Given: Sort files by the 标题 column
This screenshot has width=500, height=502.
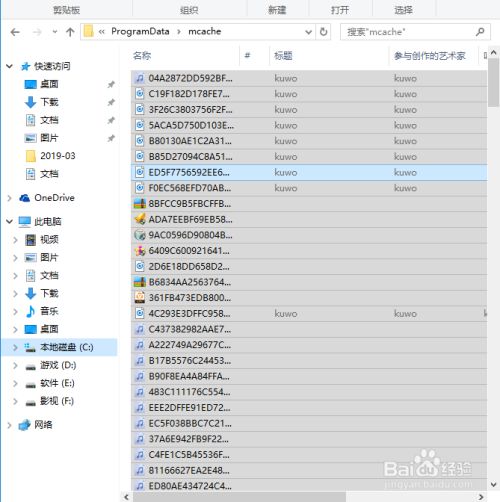Looking at the screenshot, I should coord(283,56).
